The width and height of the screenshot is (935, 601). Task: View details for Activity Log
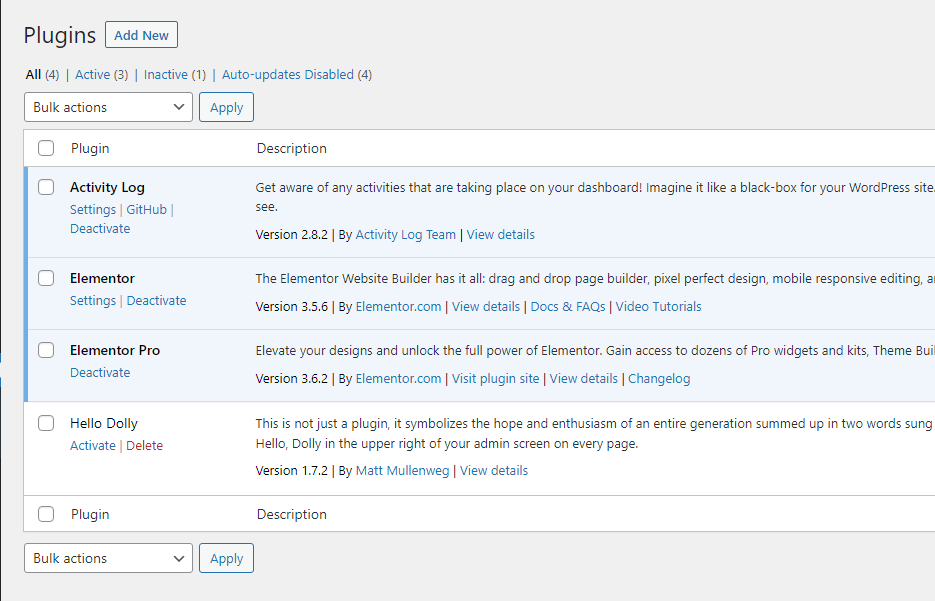coord(500,235)
